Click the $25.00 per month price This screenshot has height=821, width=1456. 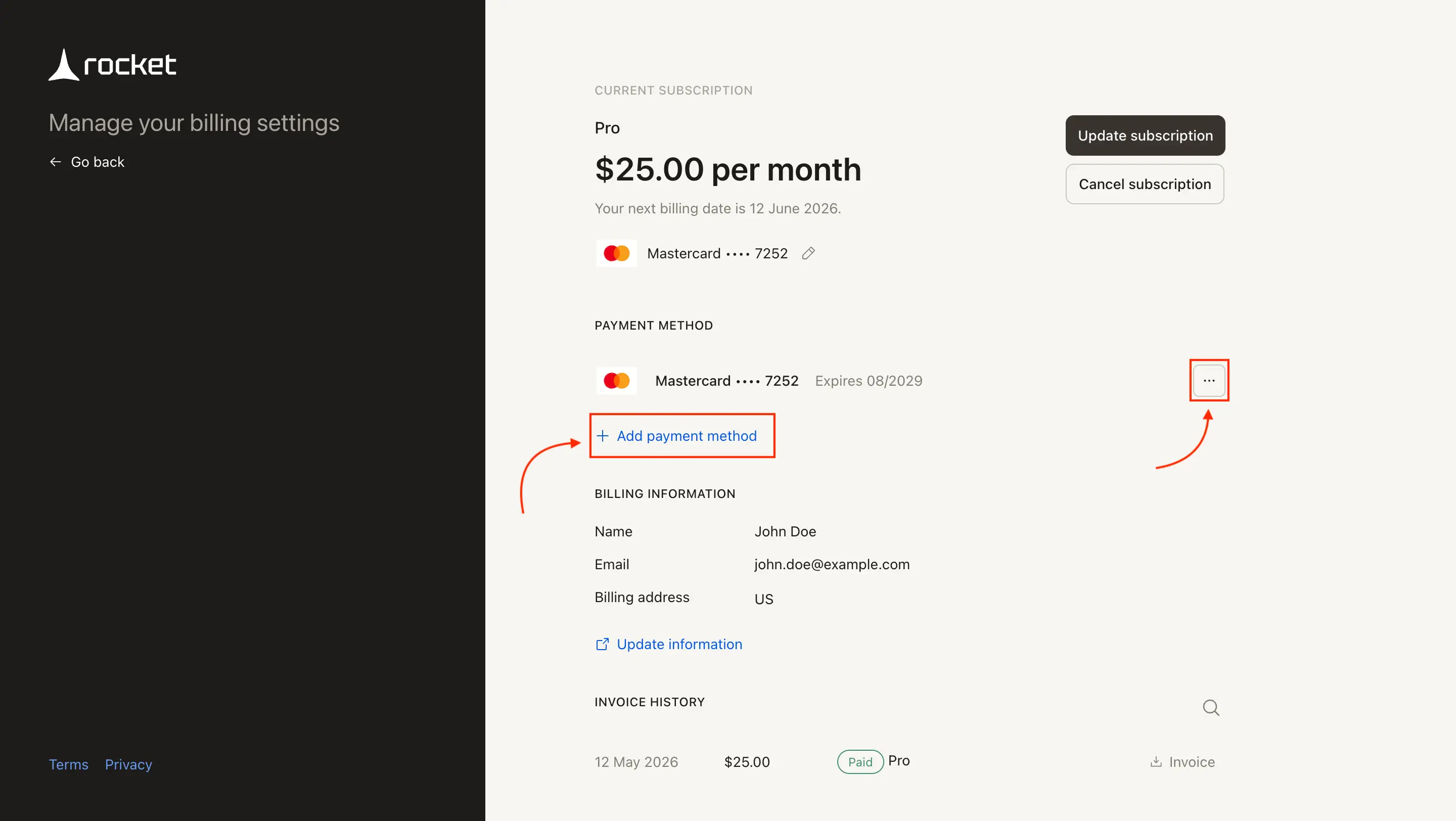pyautogui.click(x=728, y=169)
